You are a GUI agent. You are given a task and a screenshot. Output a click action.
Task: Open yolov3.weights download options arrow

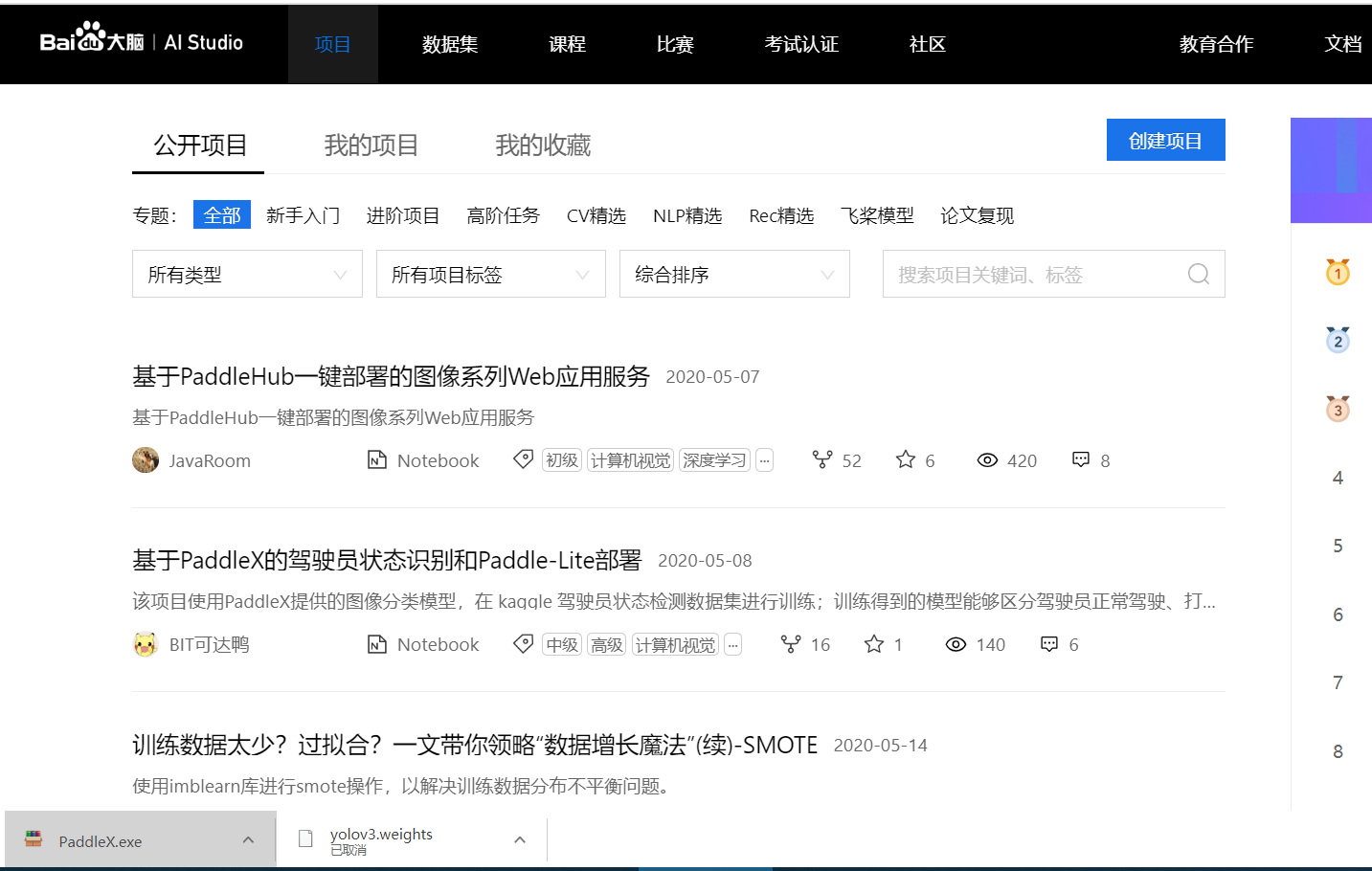(x=520, y=839)
